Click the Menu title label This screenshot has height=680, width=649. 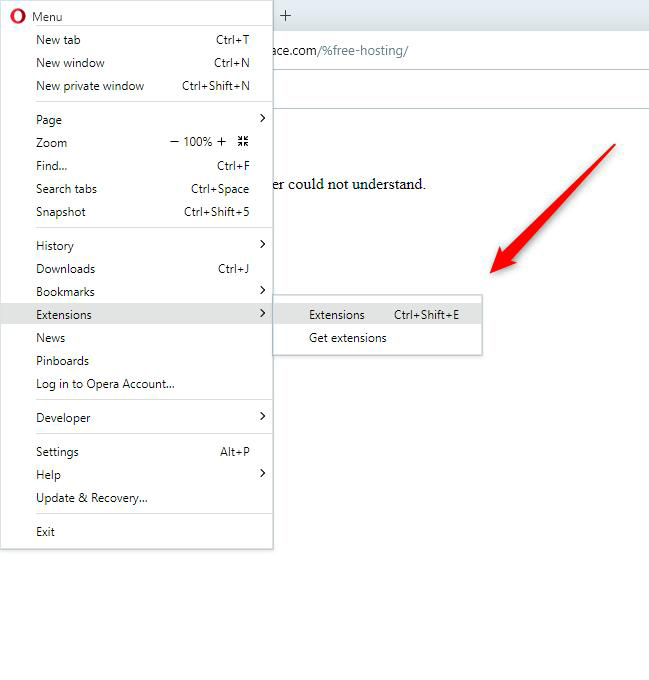coord(47,17)
